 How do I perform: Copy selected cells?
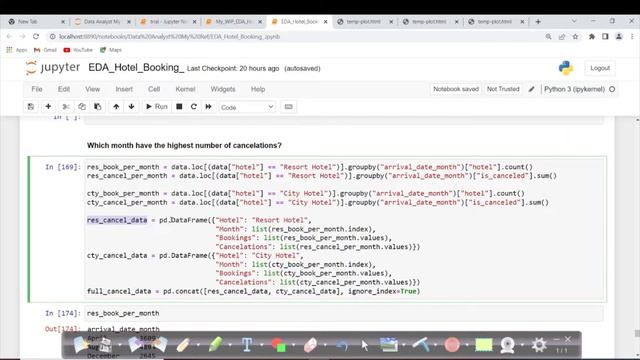pos(82,107)
